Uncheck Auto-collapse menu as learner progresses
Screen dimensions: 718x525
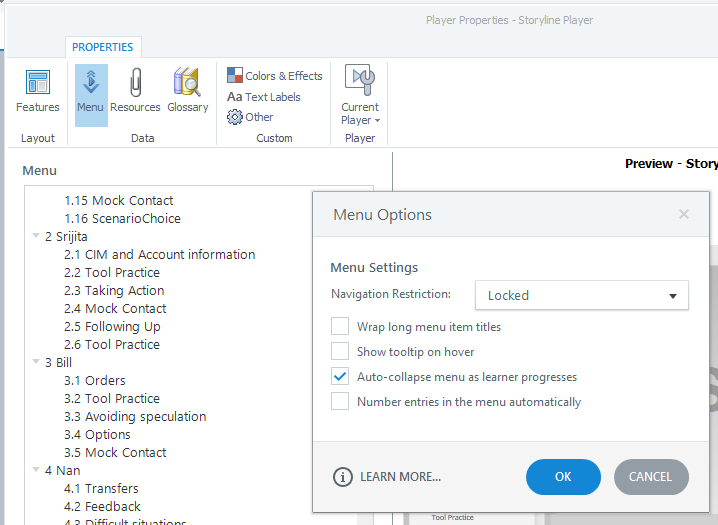(x=340, y=377)
